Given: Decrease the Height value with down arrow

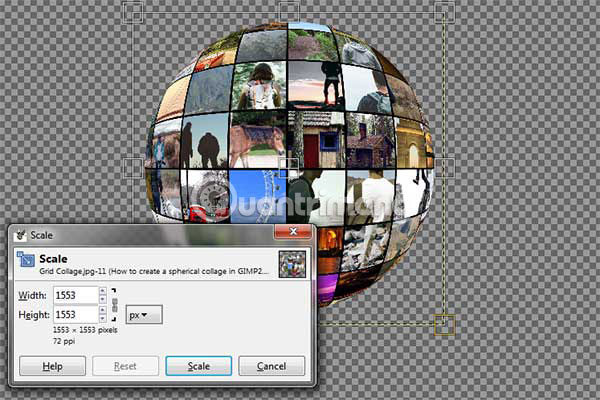Looking at the screenshot, I should 103,319.
